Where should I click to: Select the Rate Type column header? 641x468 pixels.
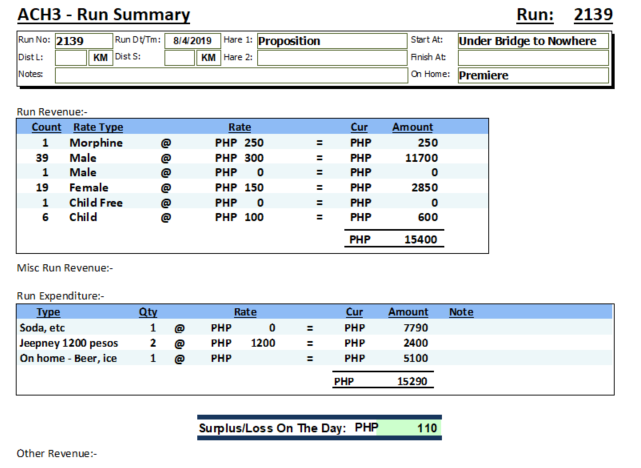click(x=98, y=127)
